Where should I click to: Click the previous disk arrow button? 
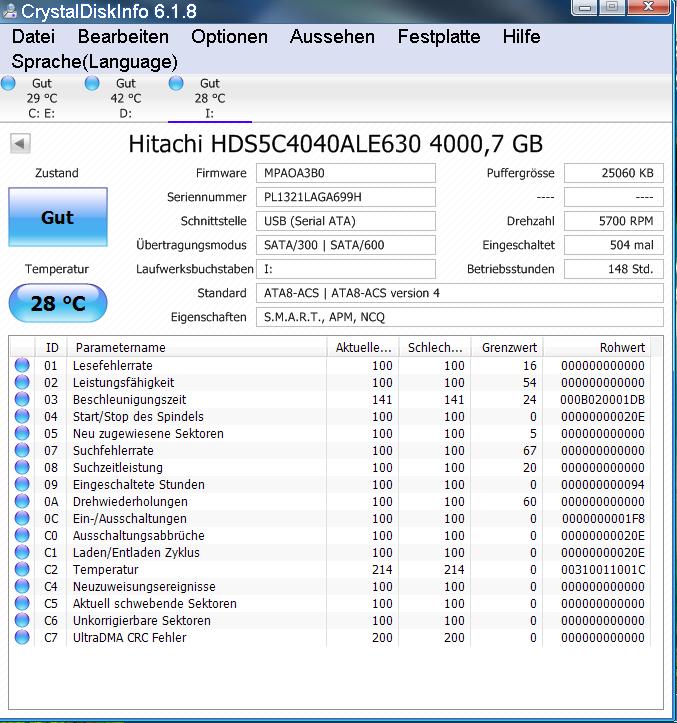tap(20, 143)
